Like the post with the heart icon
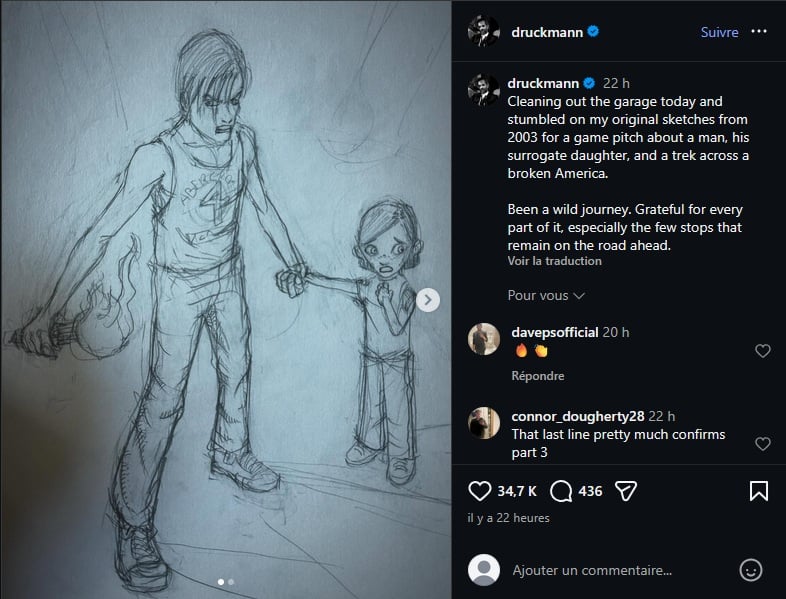The width and height of the screenshot is (786, 599). 481,491
